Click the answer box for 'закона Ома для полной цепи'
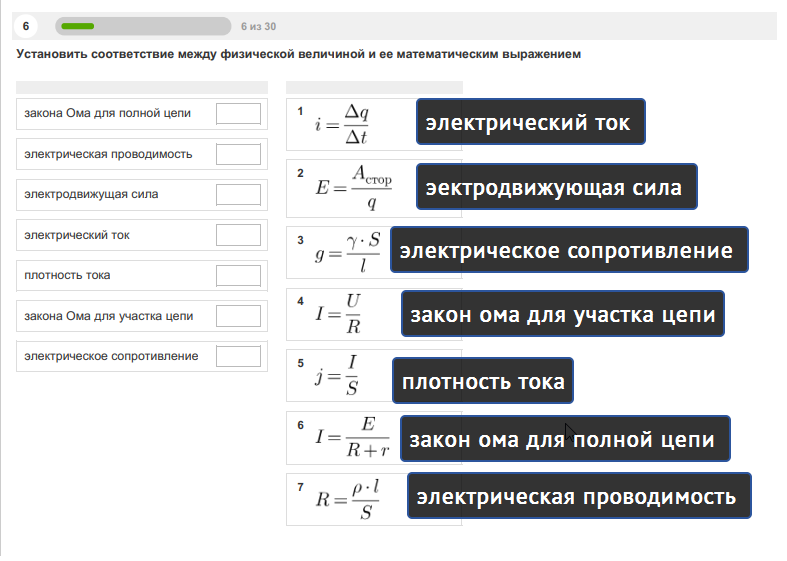 pyautogui.click(x=238, y=113)
